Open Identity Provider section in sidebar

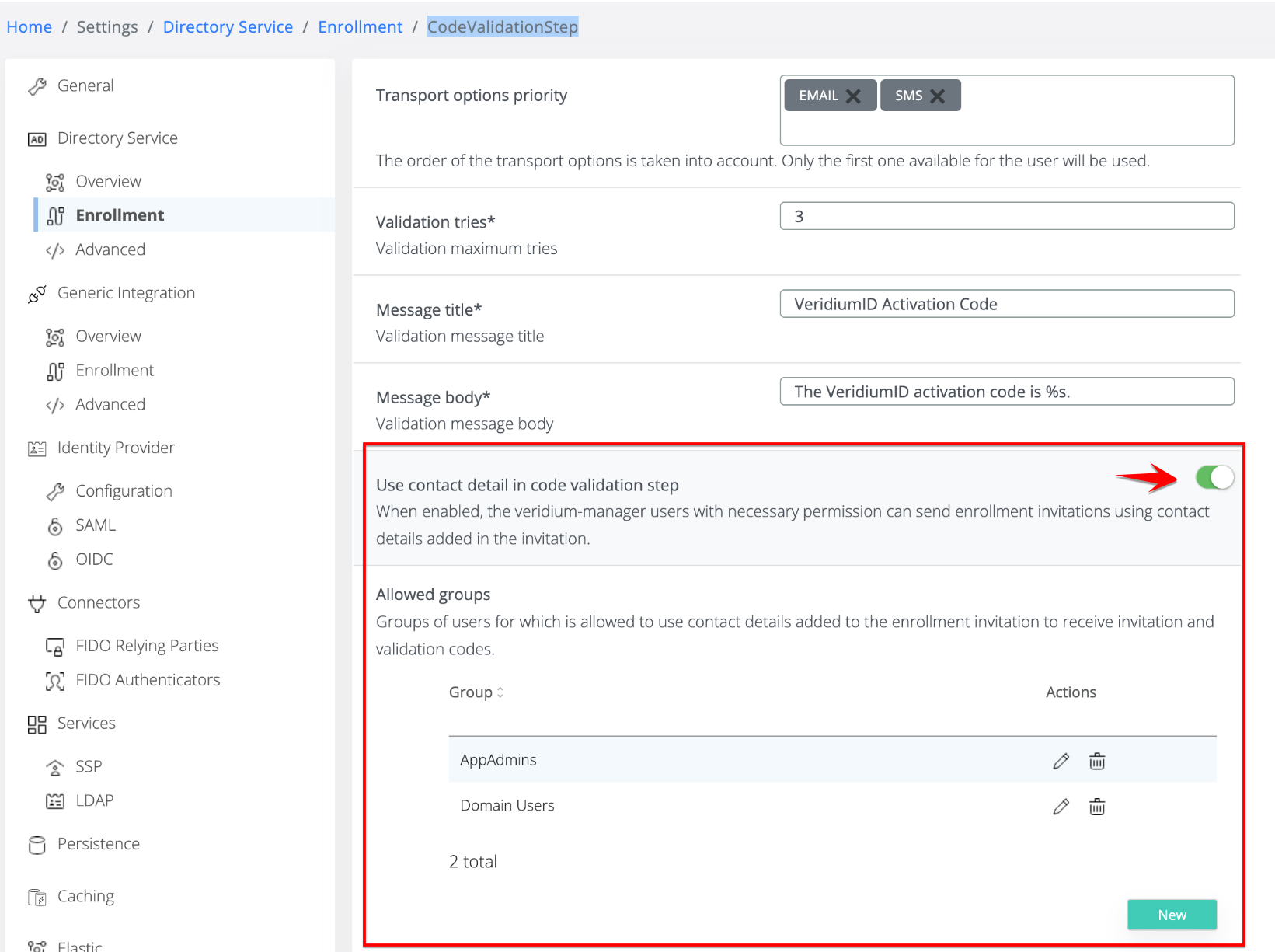116,448
